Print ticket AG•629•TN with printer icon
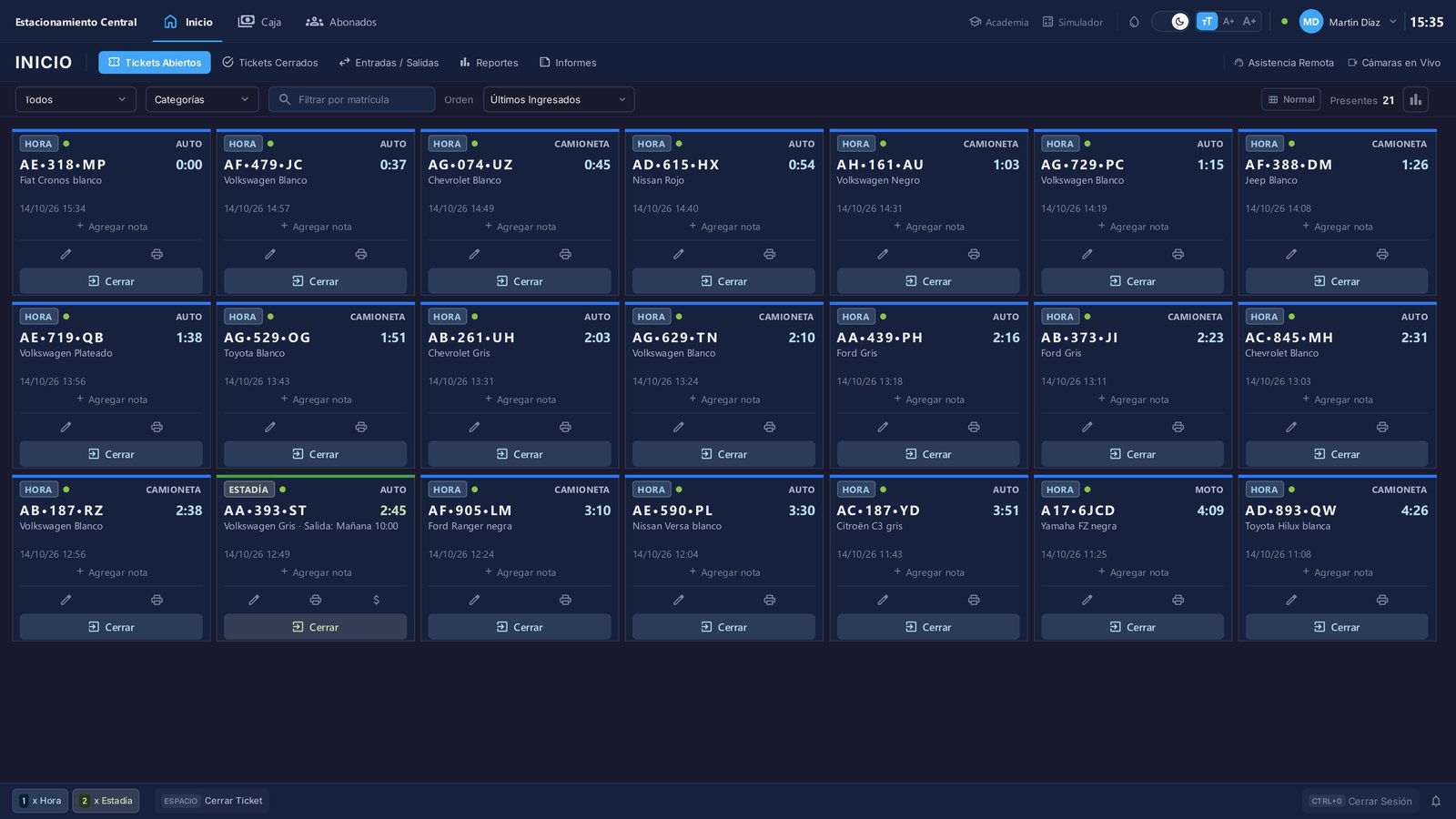 coord(770,427)
